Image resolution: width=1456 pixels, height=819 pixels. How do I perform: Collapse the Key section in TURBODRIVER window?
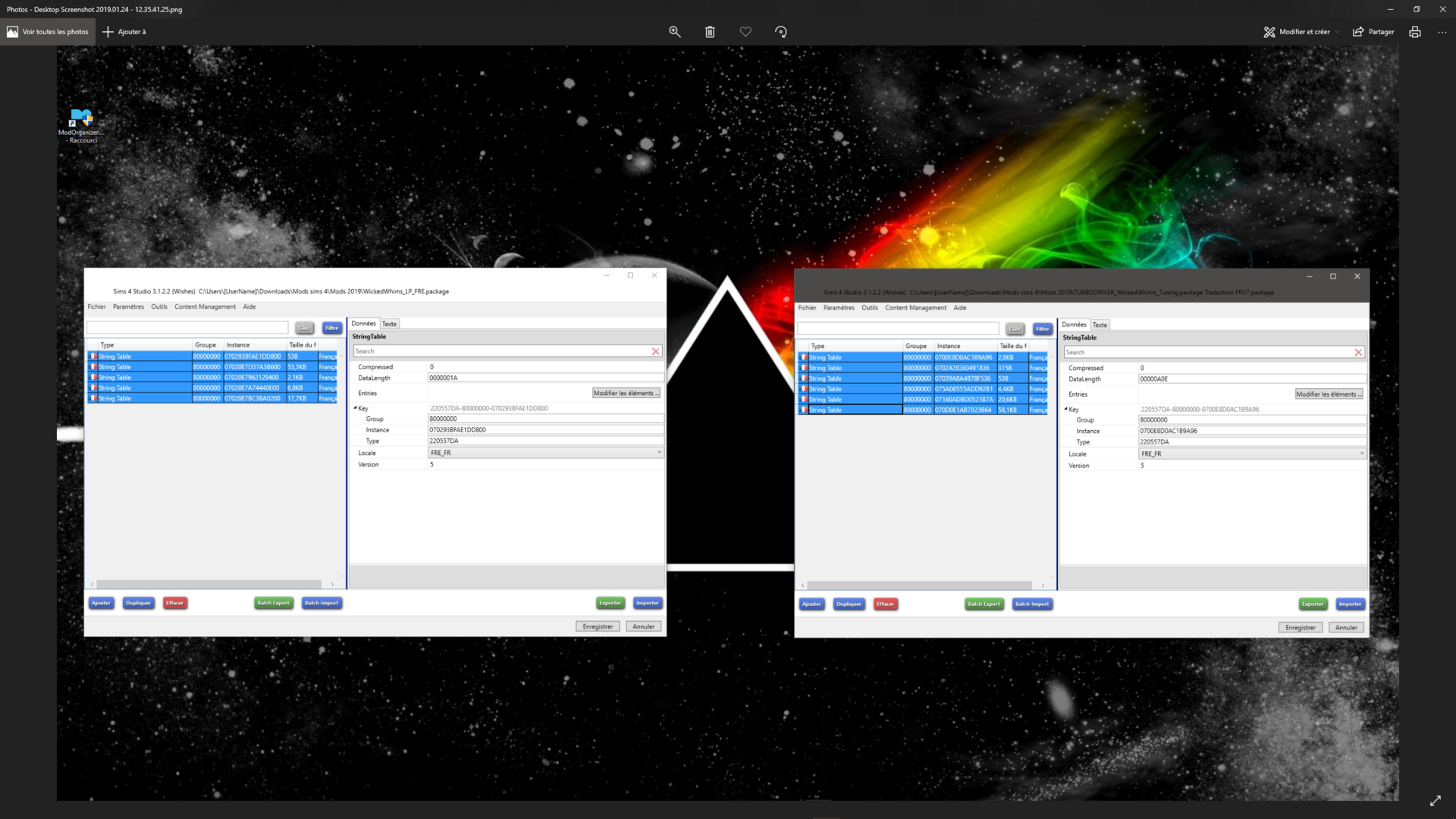tap(1065, 409)
